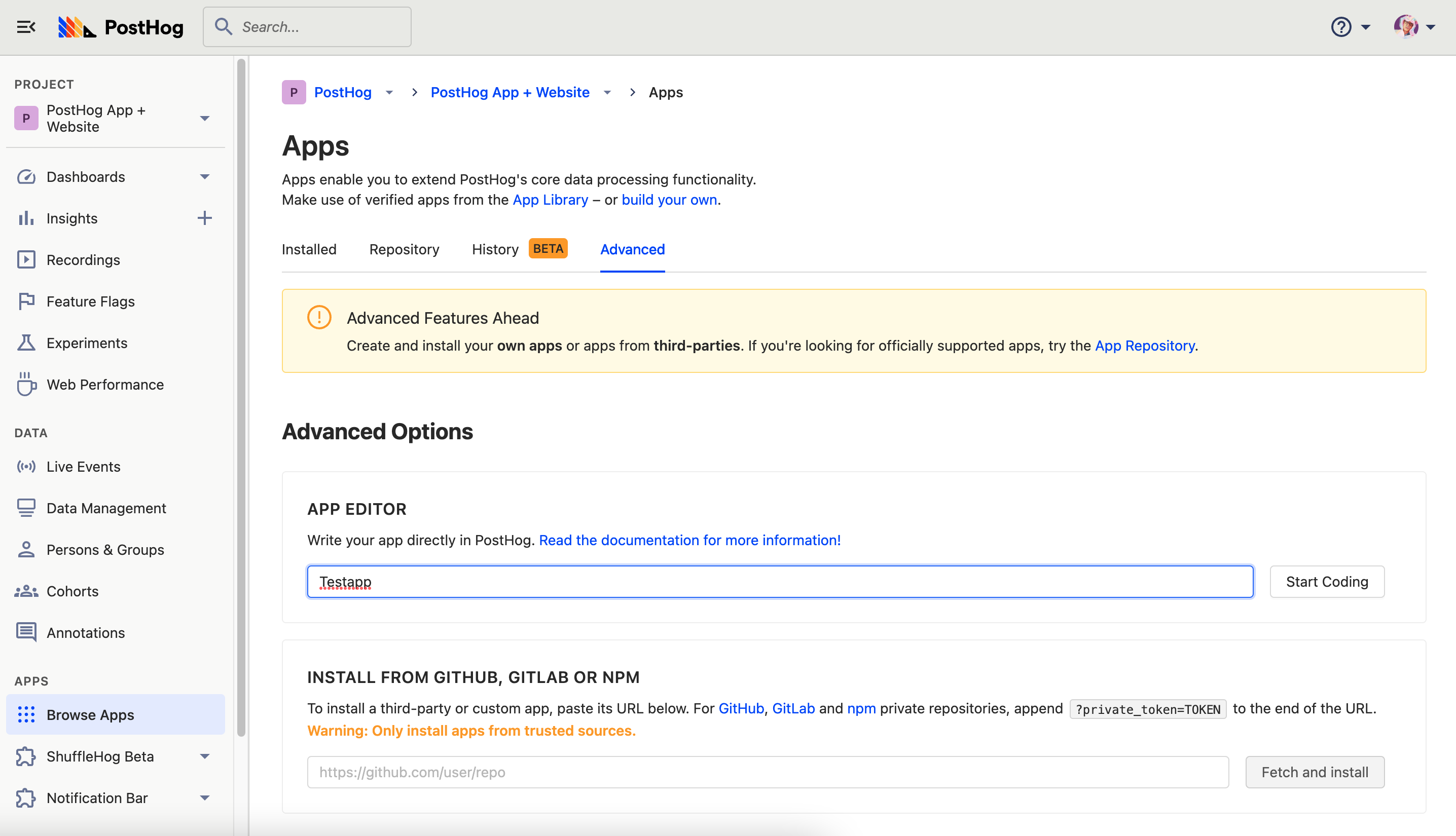Click the plus icon to create a new insight
Screen dimensions: 1456x836
(x=205, y=217)
